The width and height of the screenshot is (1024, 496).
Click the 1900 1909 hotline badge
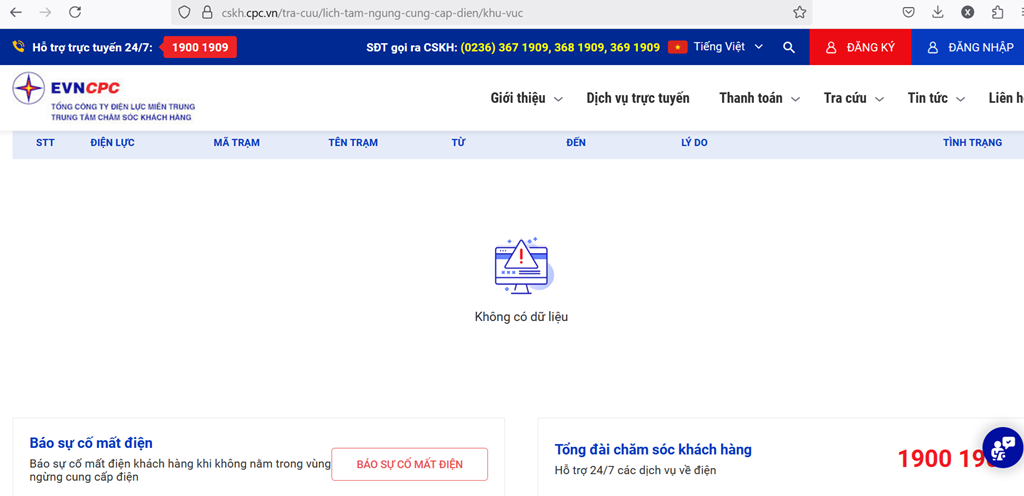[x=199, y=47]
